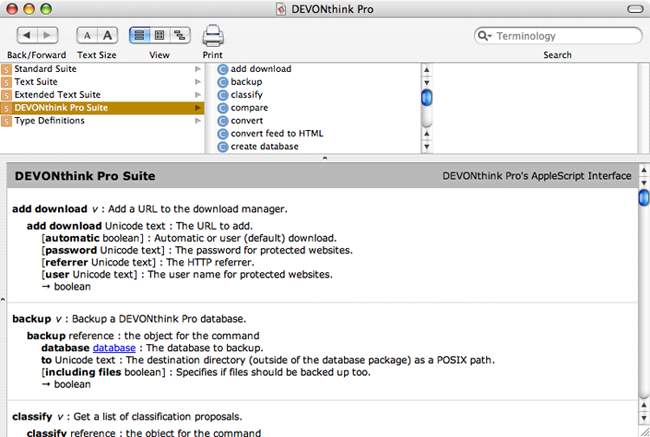The width and height of the screenshot is (650, 437).
Task: Click the convert command icon
Action: click(223, 121)
